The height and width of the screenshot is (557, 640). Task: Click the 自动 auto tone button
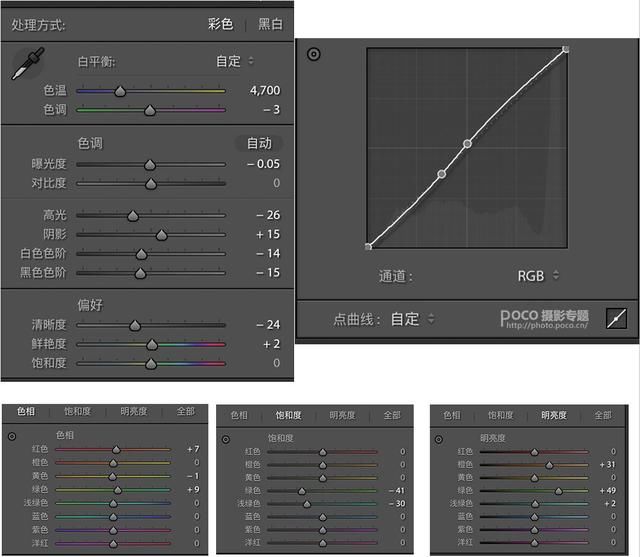259,143
